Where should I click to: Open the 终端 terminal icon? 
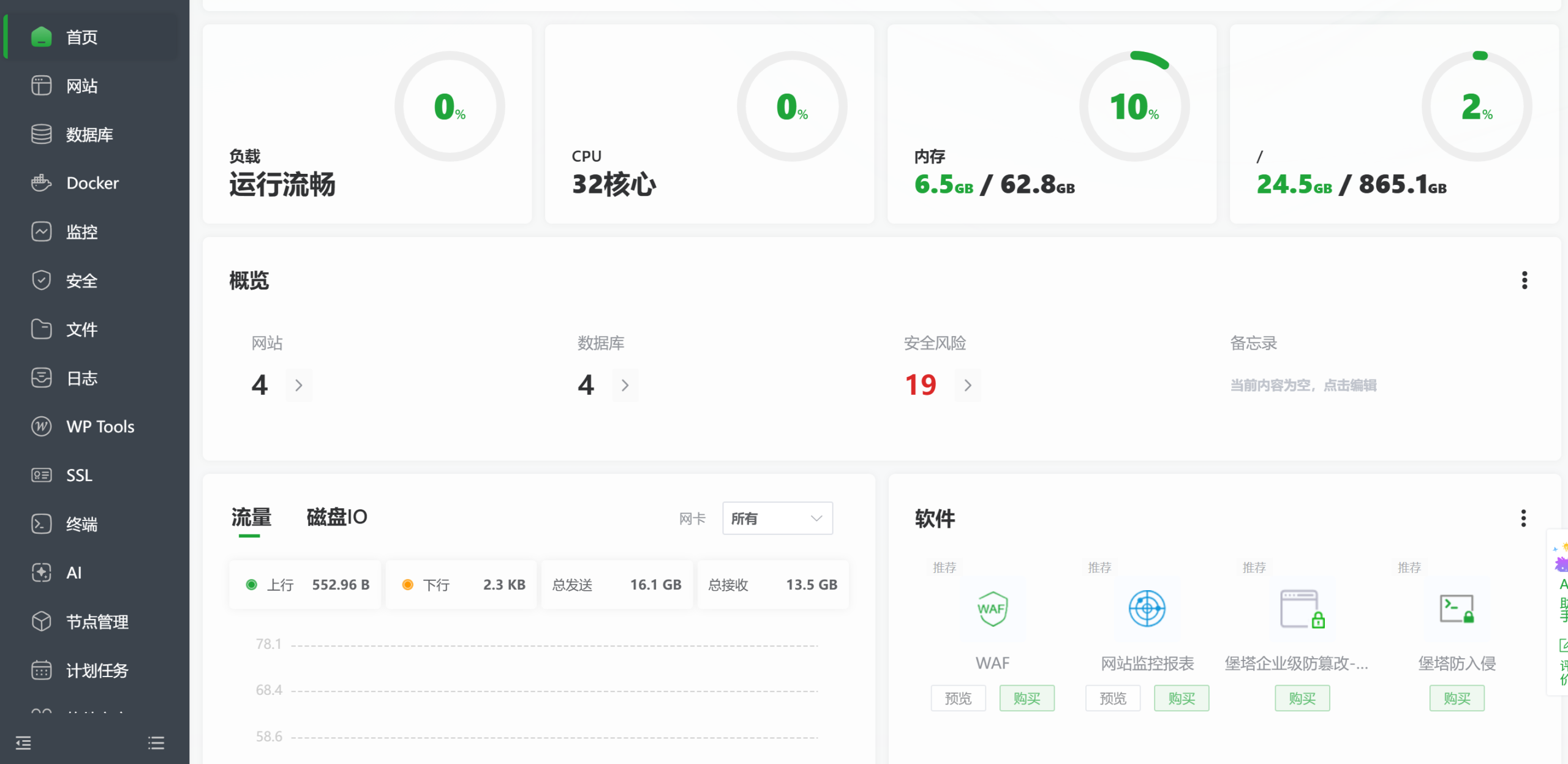[x=41, y=523]
